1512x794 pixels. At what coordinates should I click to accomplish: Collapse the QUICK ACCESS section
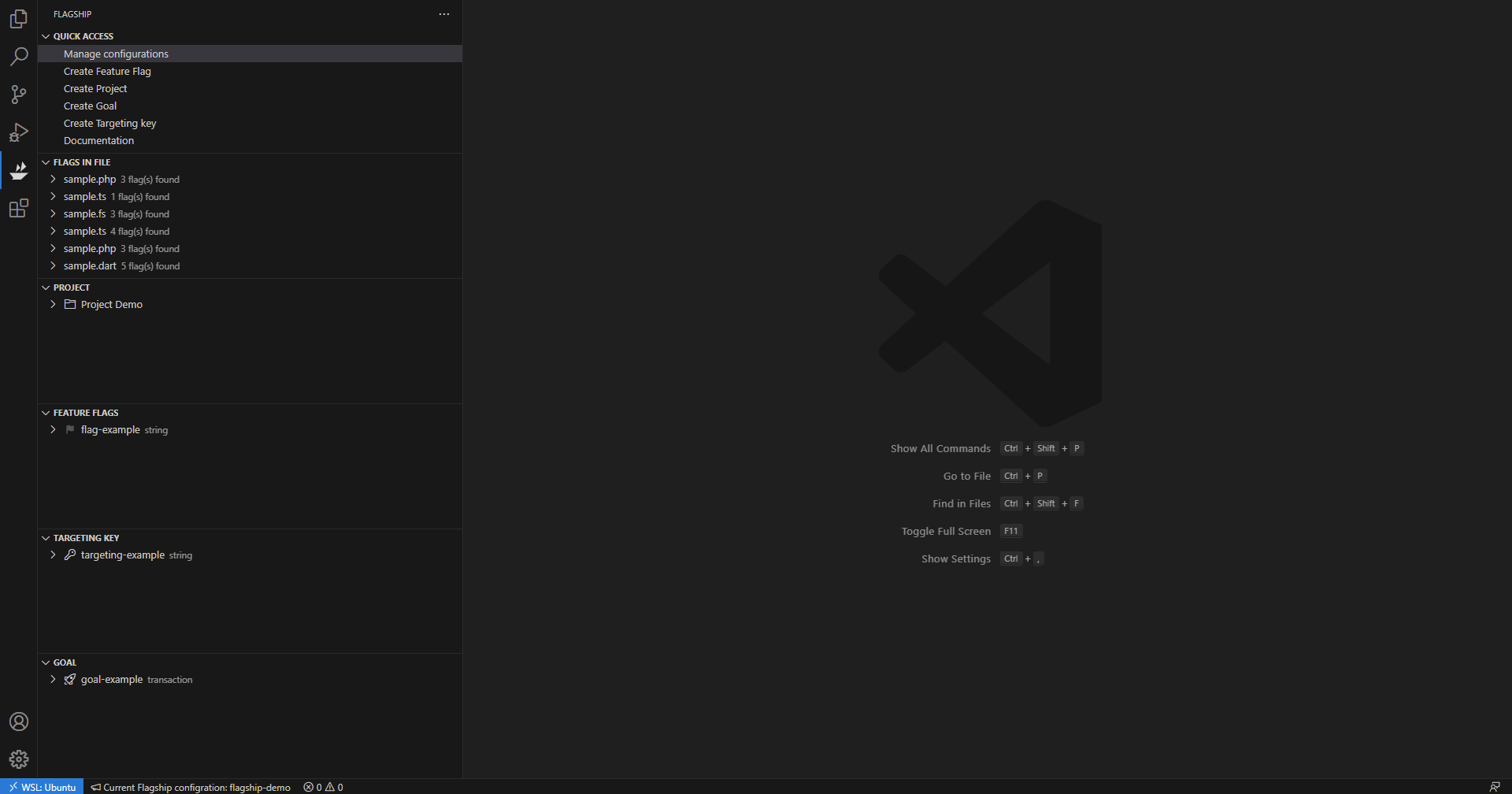(x=46, y=36)
